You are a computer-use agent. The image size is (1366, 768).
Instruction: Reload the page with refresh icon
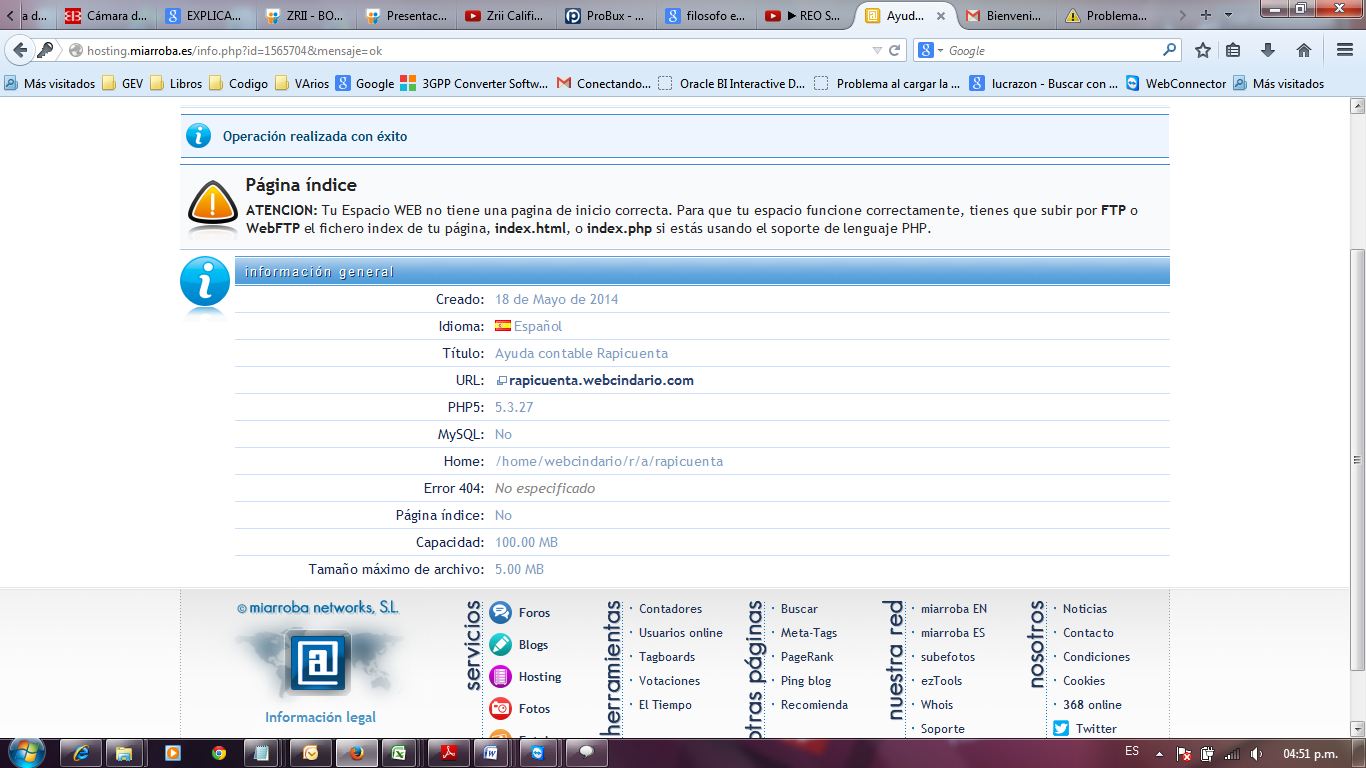tap(895, 50)
